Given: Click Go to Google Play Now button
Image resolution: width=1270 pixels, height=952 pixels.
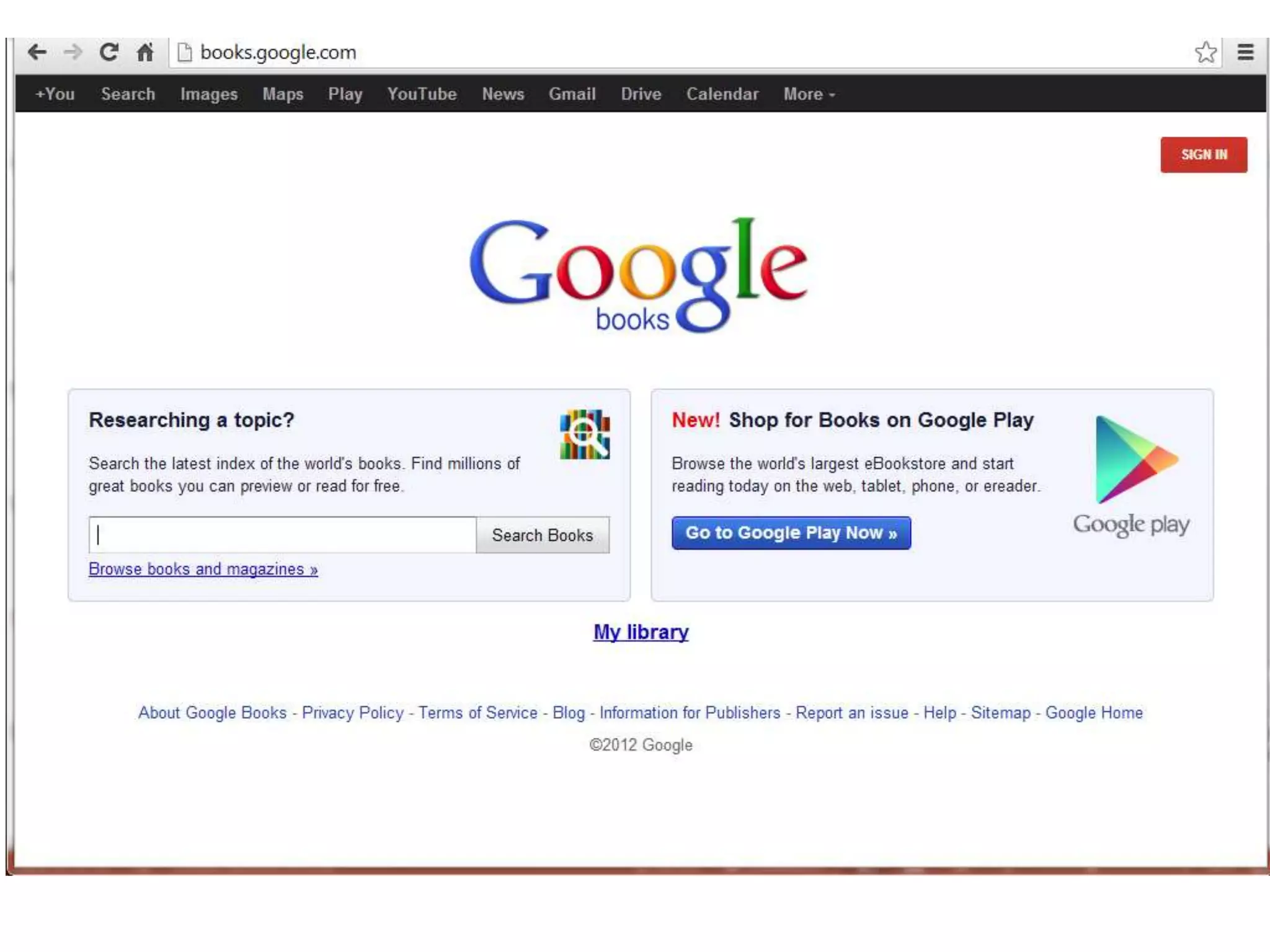Looking at the screenshot, I should (x=791, y=533).
